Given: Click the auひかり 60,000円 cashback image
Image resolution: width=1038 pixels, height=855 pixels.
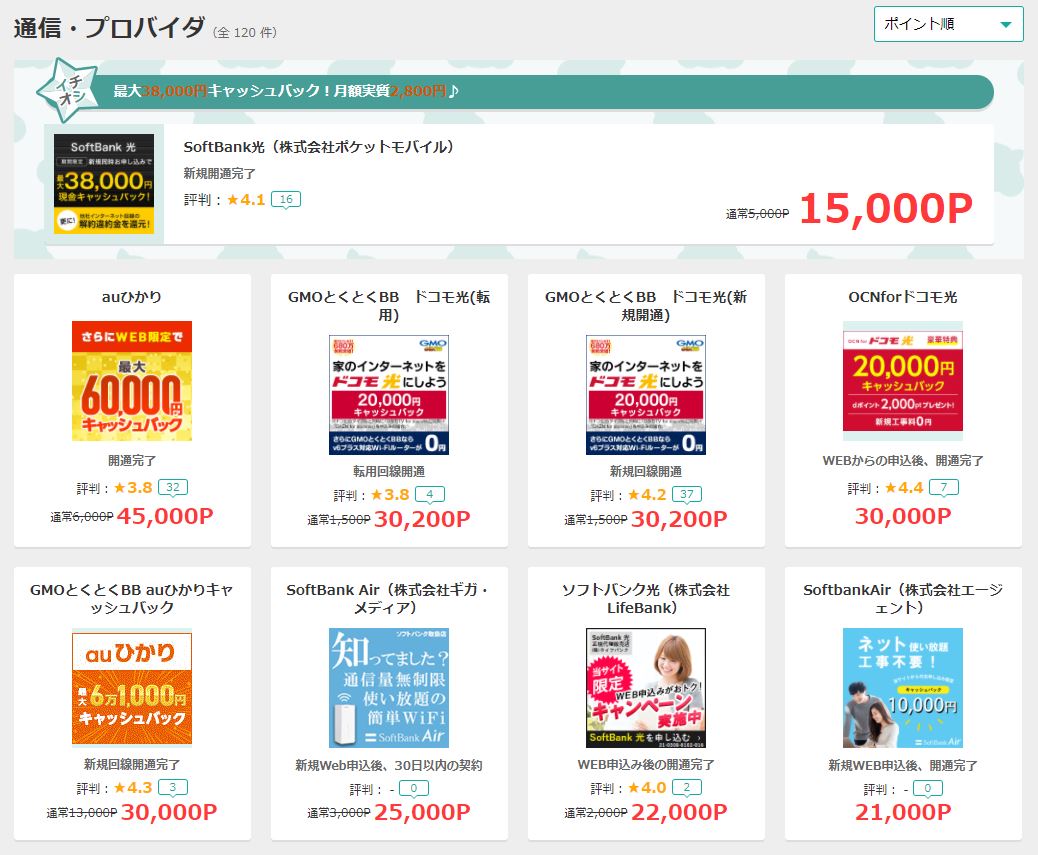Looking at the screenshot, I should tap(132, 381).
